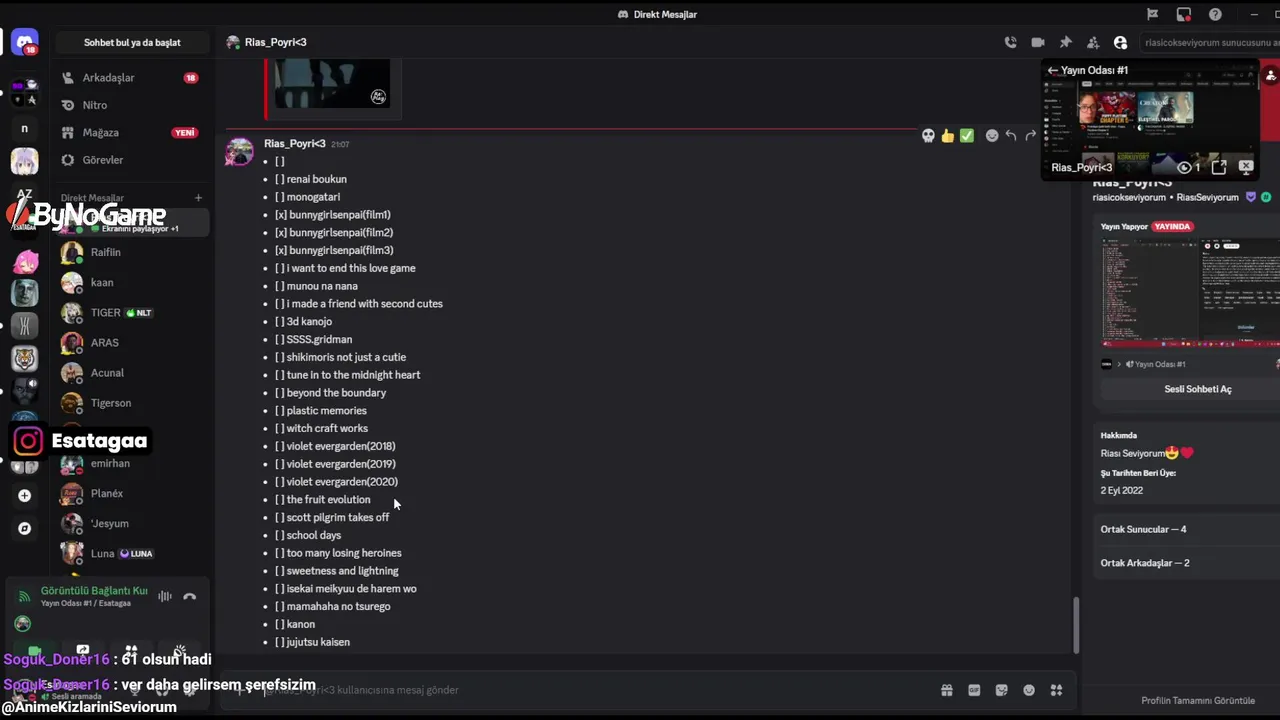Open the stream preview thumbnail in profile panel

pyautogui.click(x=1190, y=293)
